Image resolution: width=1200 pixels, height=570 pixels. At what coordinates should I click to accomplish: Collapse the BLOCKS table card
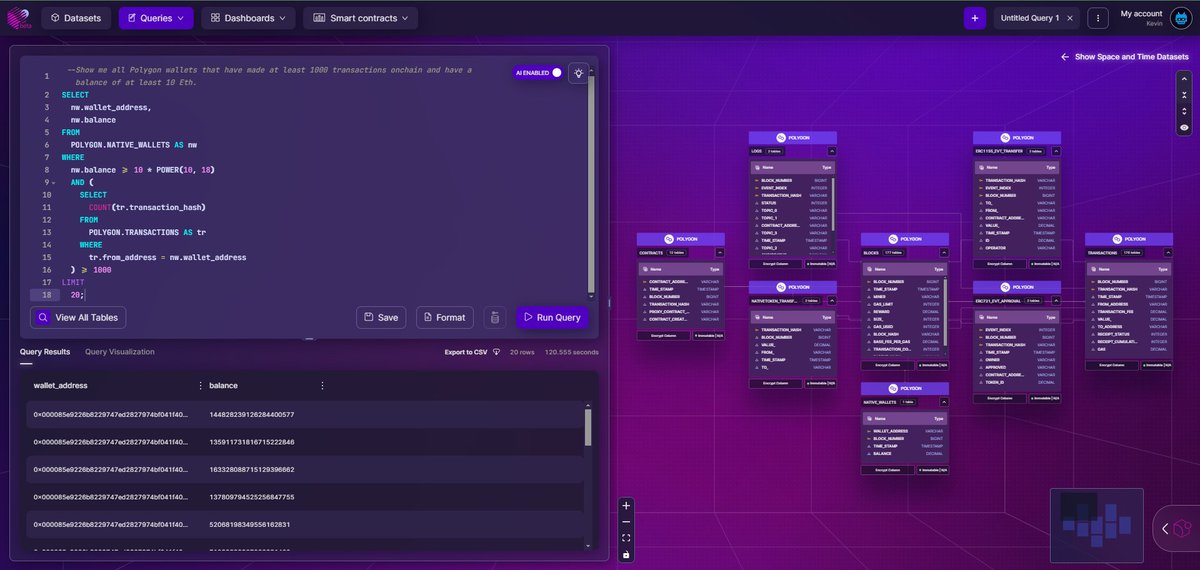(x=943, y=253)
